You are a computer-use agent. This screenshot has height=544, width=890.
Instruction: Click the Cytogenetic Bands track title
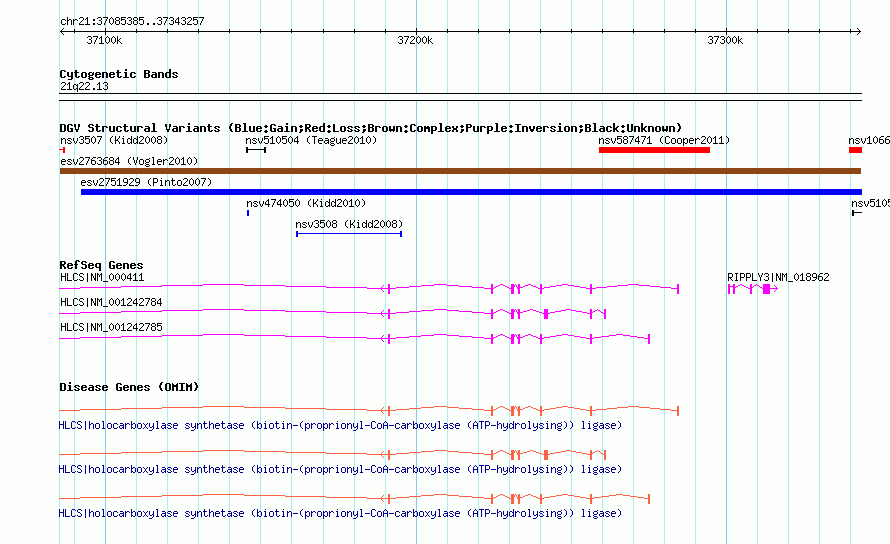pyautogui.click(x=119, y=74)
